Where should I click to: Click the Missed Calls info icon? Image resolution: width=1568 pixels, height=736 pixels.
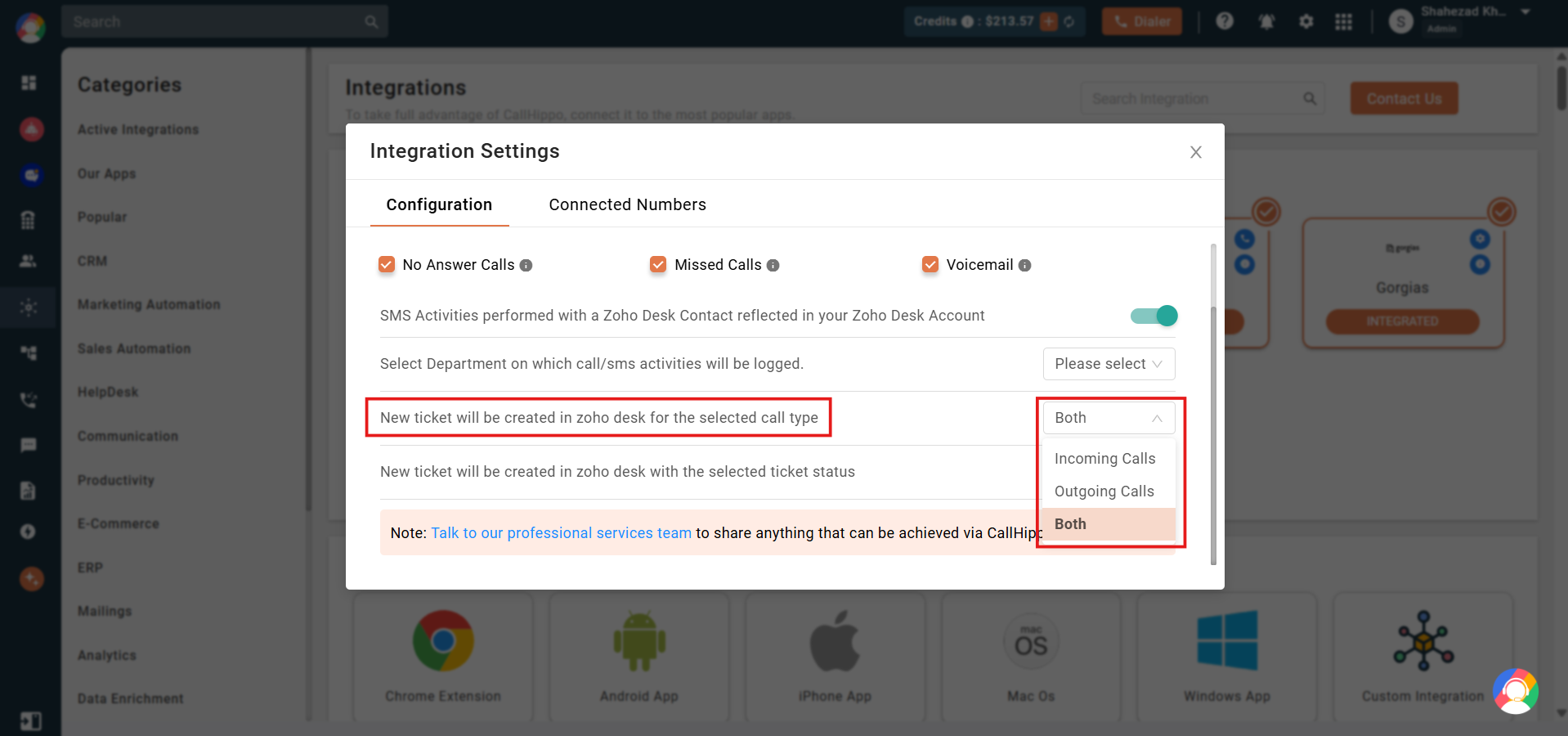coord(773,265)
